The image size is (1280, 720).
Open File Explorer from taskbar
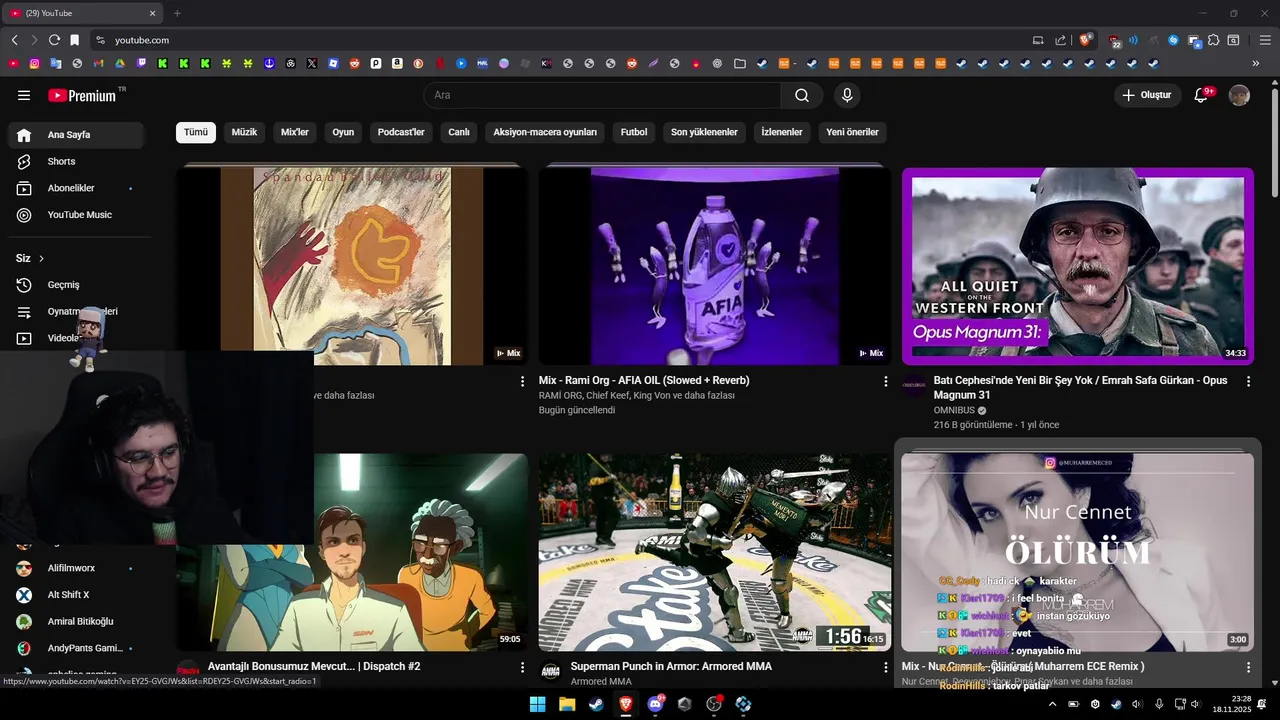point(567,704)
